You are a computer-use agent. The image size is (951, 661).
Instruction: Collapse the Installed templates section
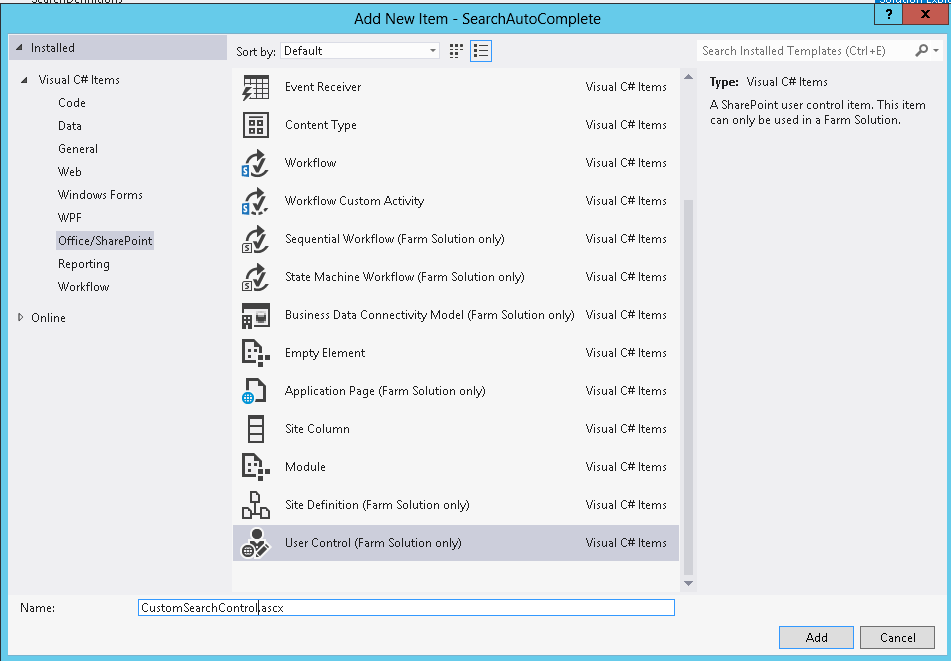pos(19,47)
